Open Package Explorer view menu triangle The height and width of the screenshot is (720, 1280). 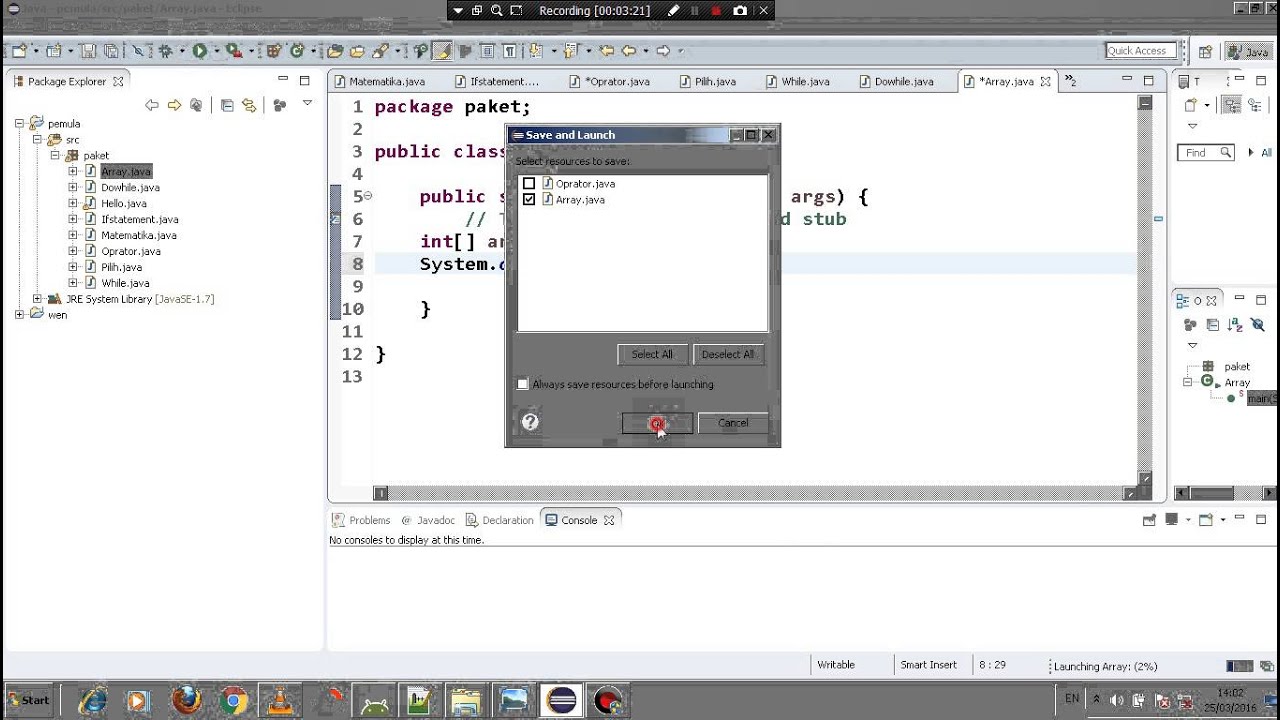pos(307,104)
